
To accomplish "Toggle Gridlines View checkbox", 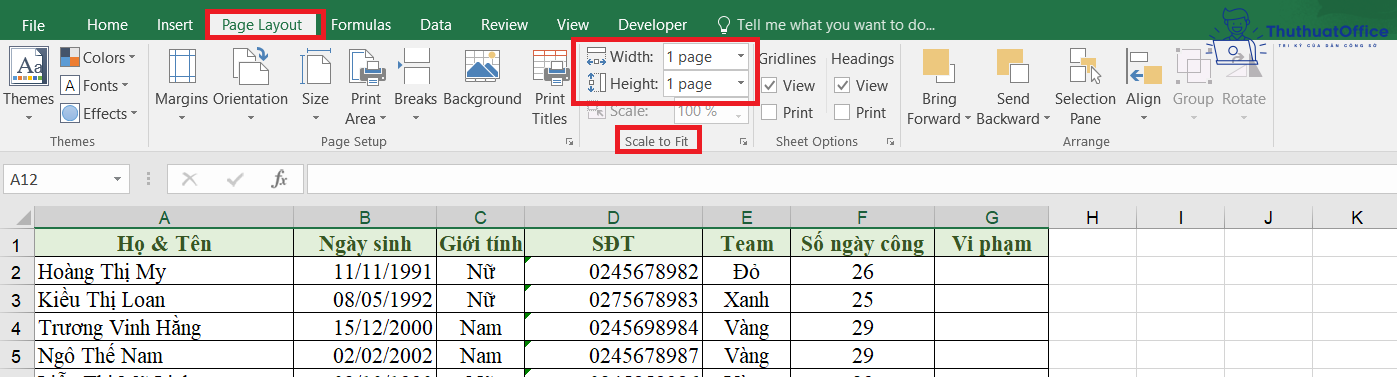I will coord(770,86).
